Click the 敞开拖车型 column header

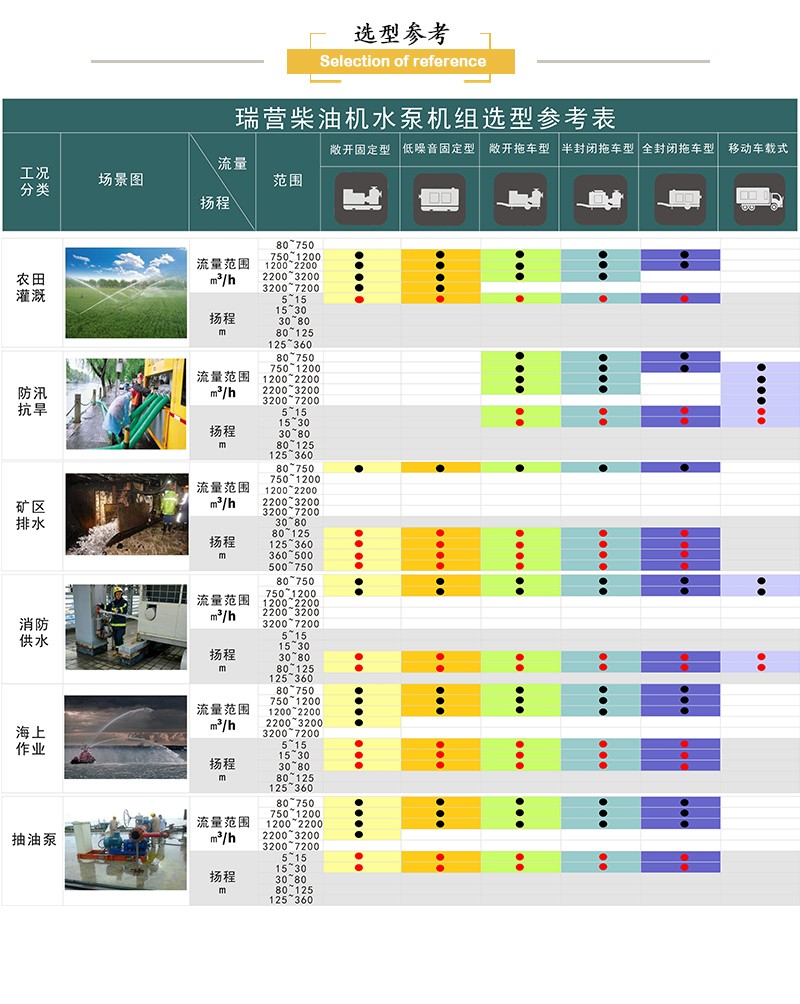(x=519, y=149)
